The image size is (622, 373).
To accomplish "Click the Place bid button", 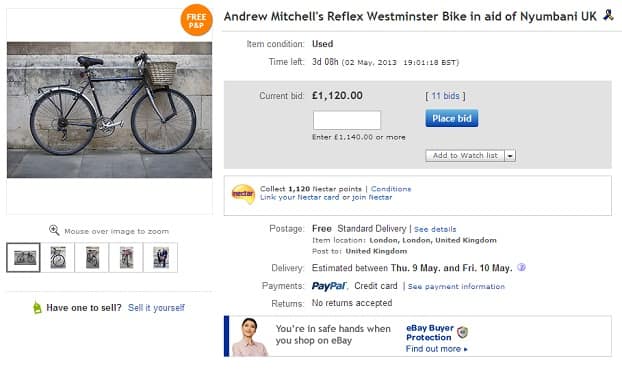I will click(451, 118).
